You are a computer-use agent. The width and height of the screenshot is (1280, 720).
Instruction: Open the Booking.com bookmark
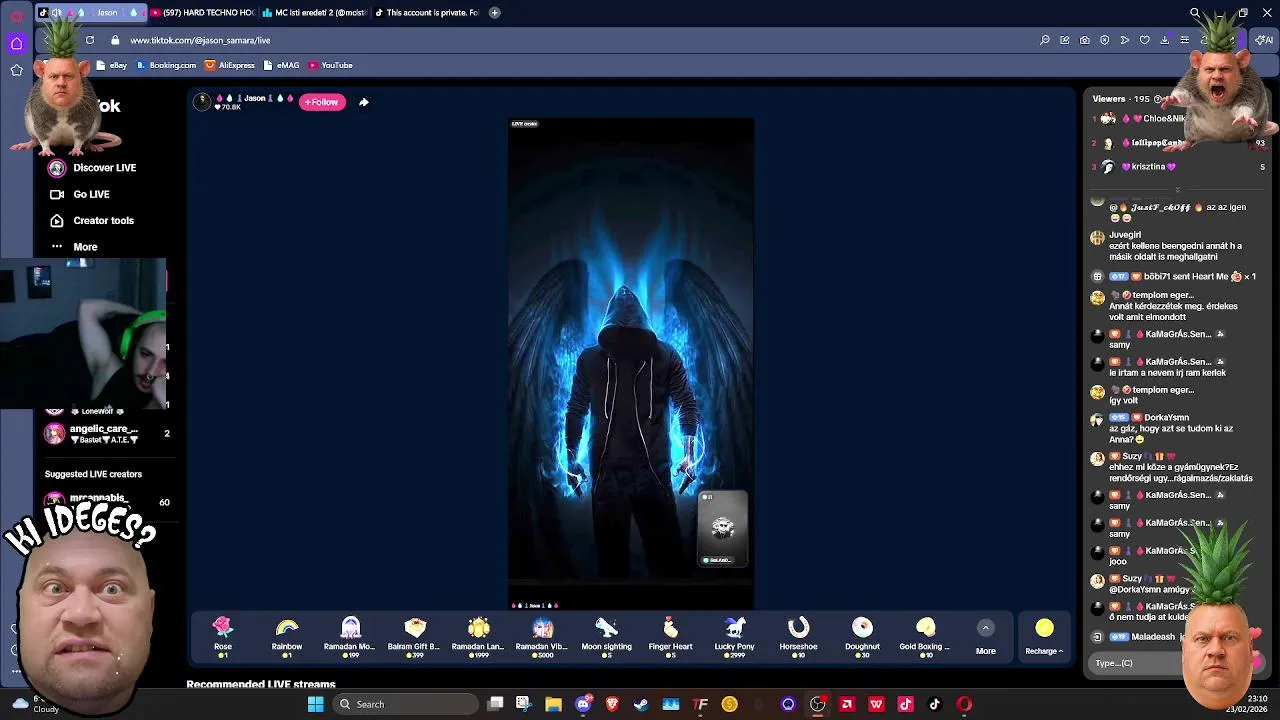[166, 65]
